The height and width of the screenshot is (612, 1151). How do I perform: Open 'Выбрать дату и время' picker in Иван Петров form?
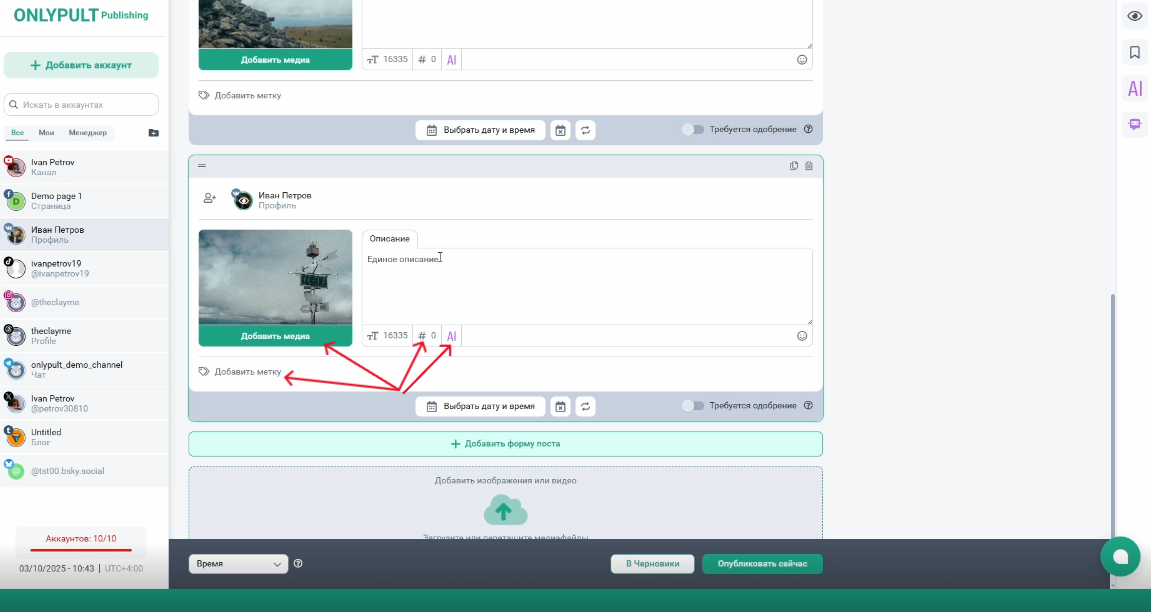481,407
